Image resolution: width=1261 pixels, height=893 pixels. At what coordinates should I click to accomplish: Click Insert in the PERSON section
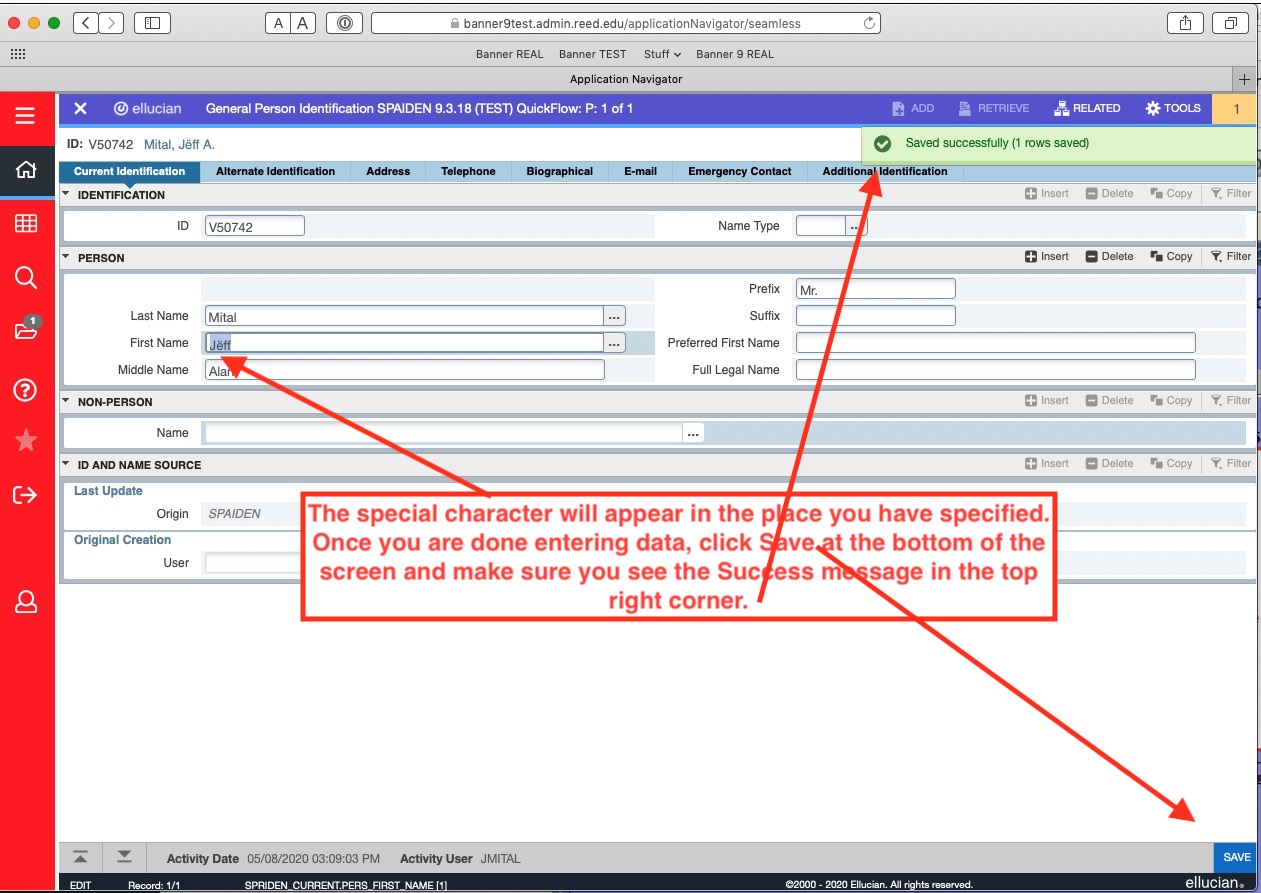click(1047, 257)
